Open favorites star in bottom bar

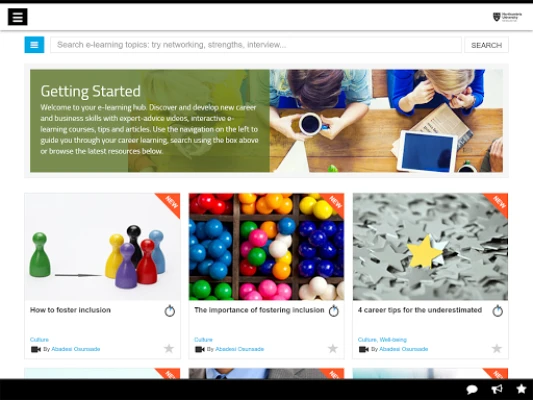coord(521,389)
